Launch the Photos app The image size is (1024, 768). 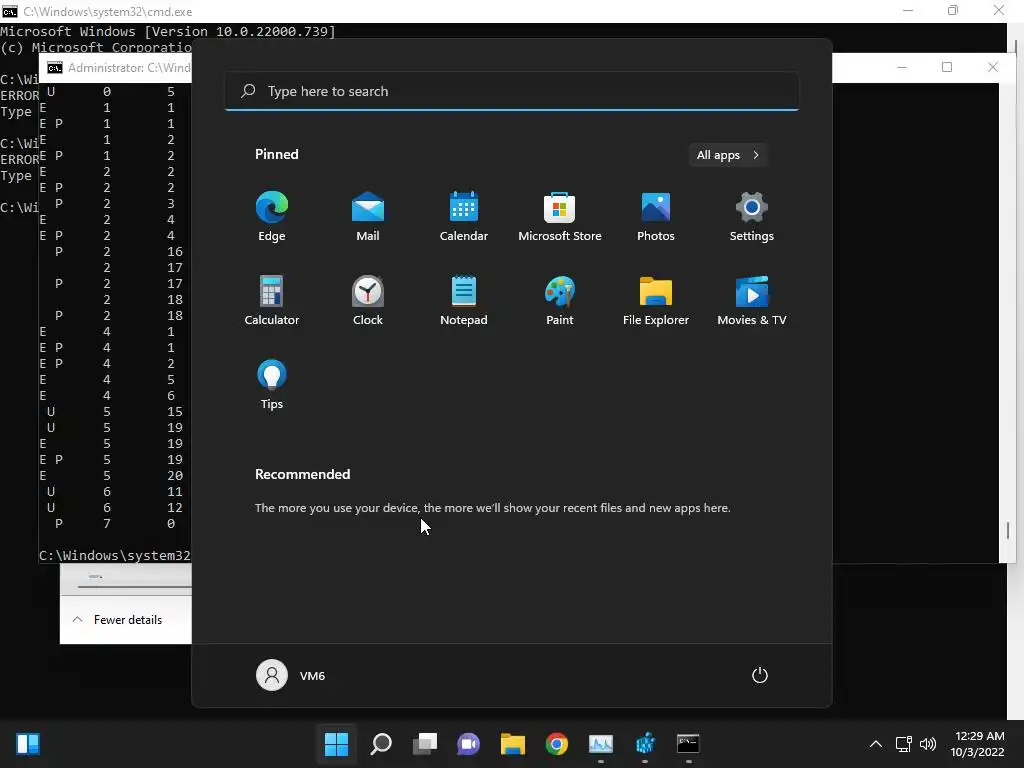[x=656, y=217]
